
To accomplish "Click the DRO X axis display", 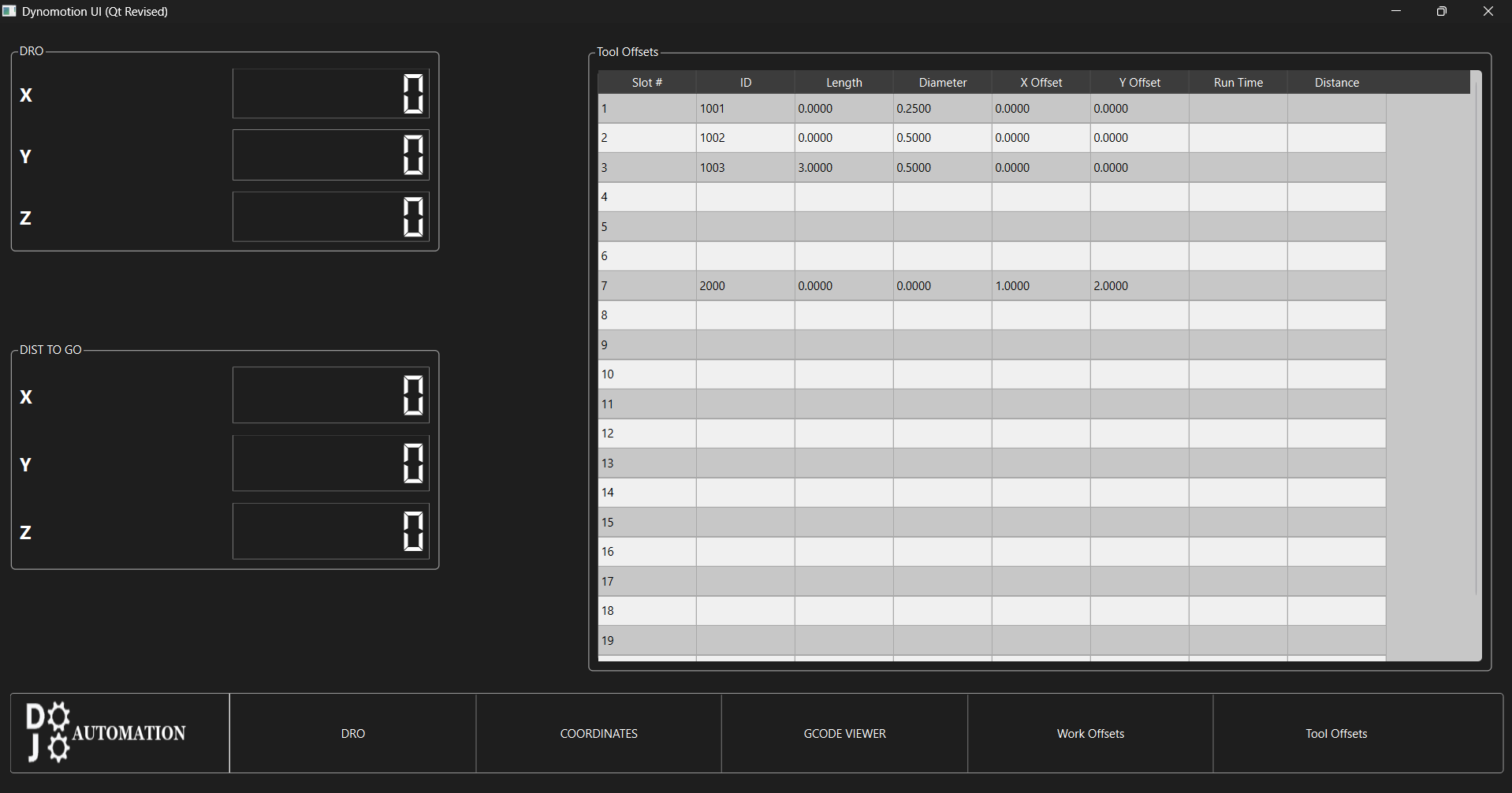I will pyautogui.click(x=331, y=94).
